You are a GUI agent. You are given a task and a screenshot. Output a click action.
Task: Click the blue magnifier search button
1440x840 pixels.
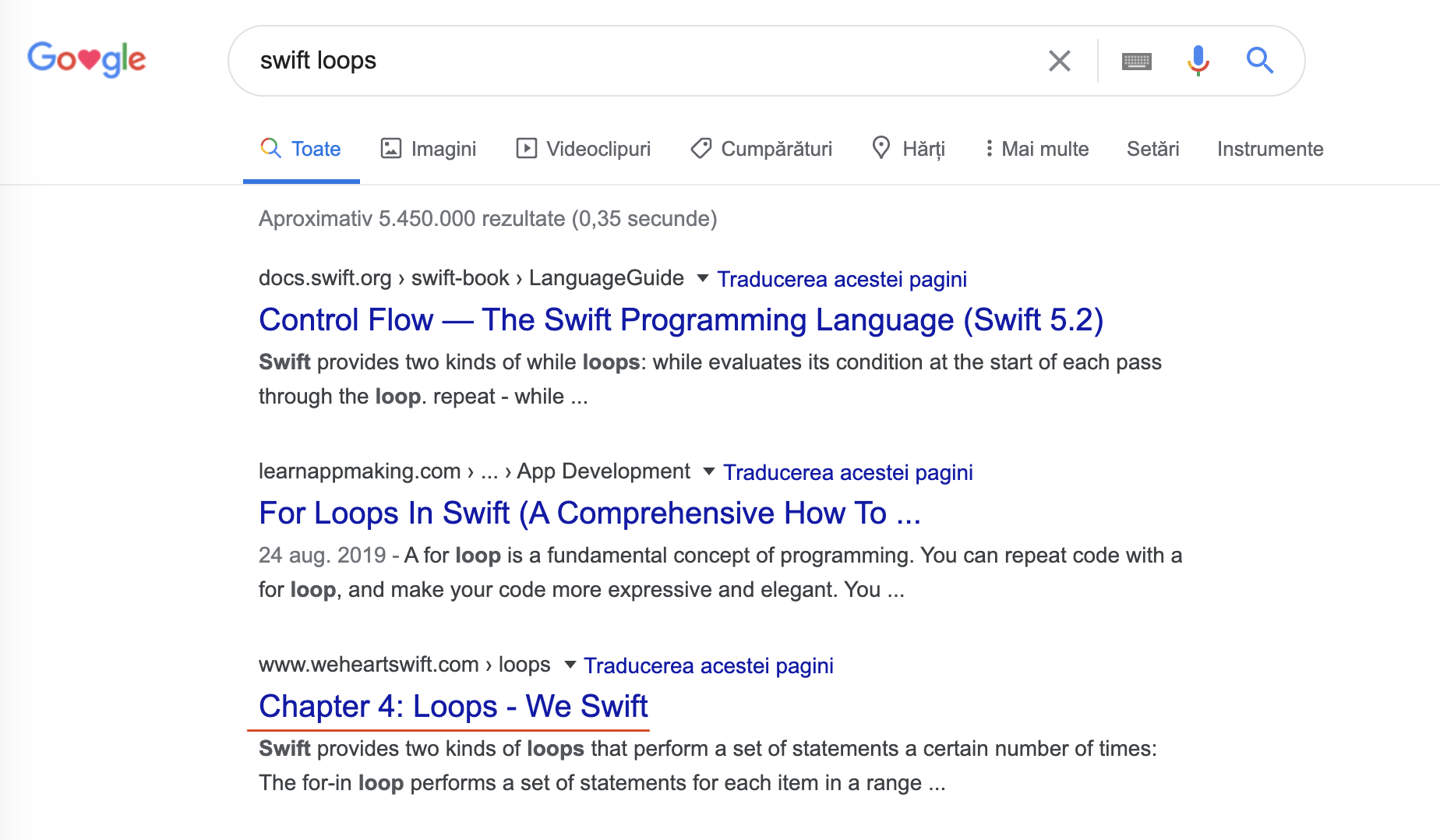[1260, 60]
